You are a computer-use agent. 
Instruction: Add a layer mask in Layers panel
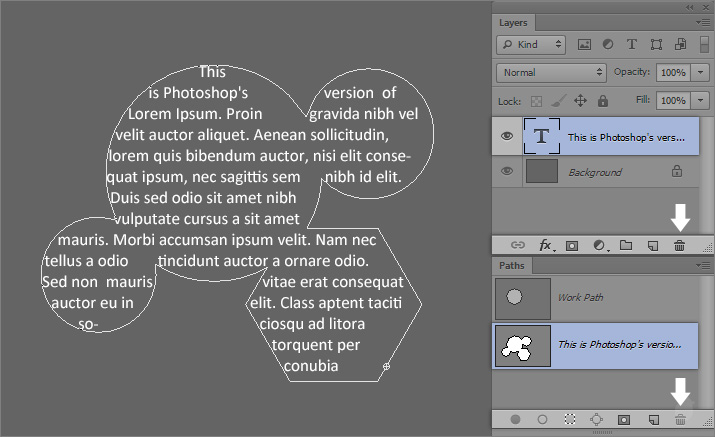click(x=573, y=244)
